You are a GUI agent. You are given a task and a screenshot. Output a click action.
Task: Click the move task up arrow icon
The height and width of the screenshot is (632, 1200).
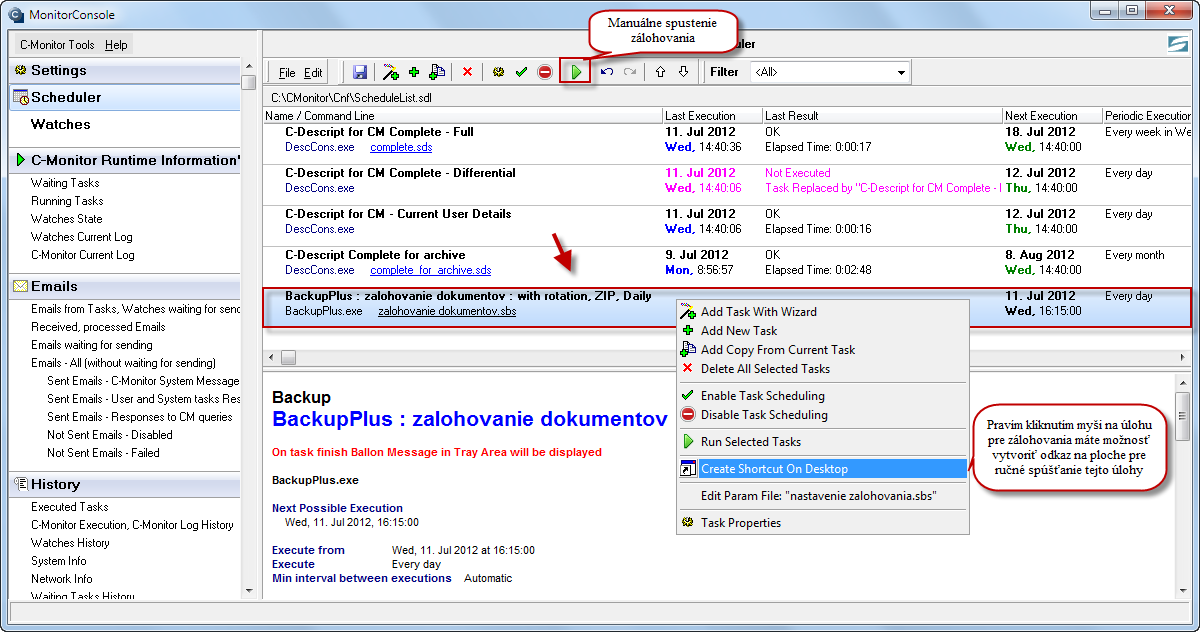click(660, 72)
